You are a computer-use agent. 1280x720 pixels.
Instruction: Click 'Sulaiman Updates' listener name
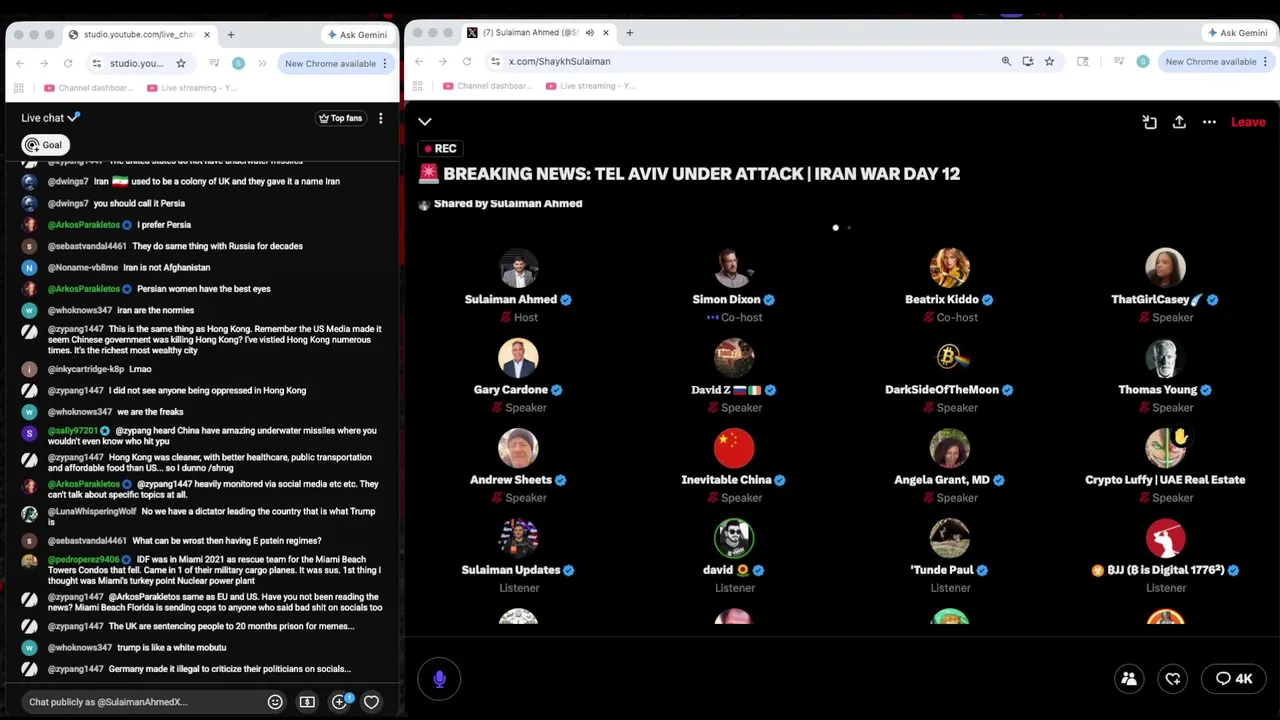510,570
